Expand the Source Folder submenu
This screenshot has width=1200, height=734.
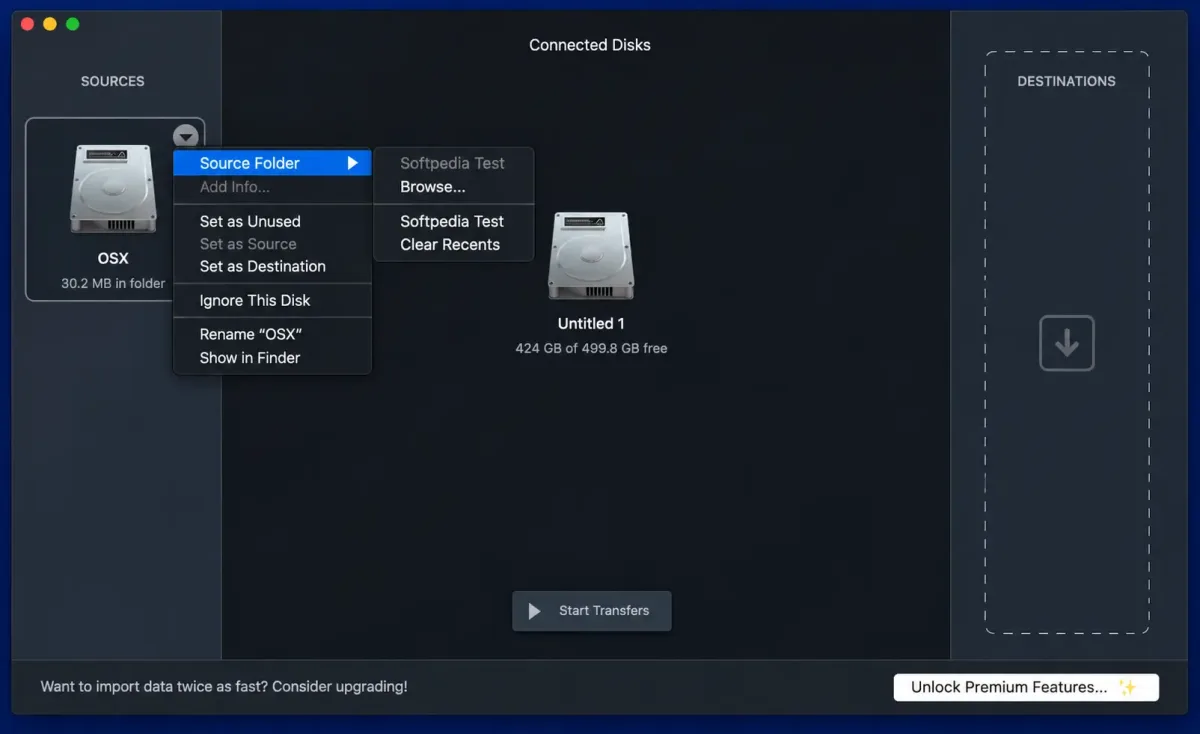click(272, 163)
